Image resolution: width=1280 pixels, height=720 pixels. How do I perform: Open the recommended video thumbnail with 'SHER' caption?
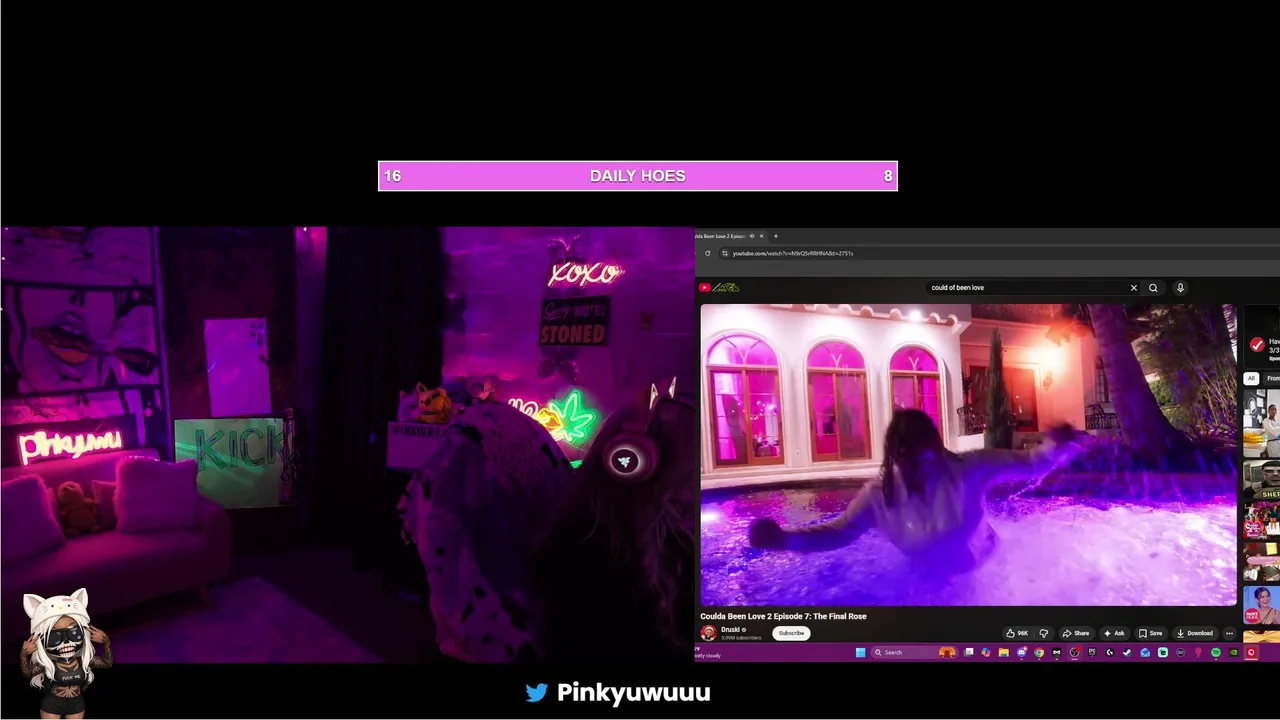pos(1261,480)
